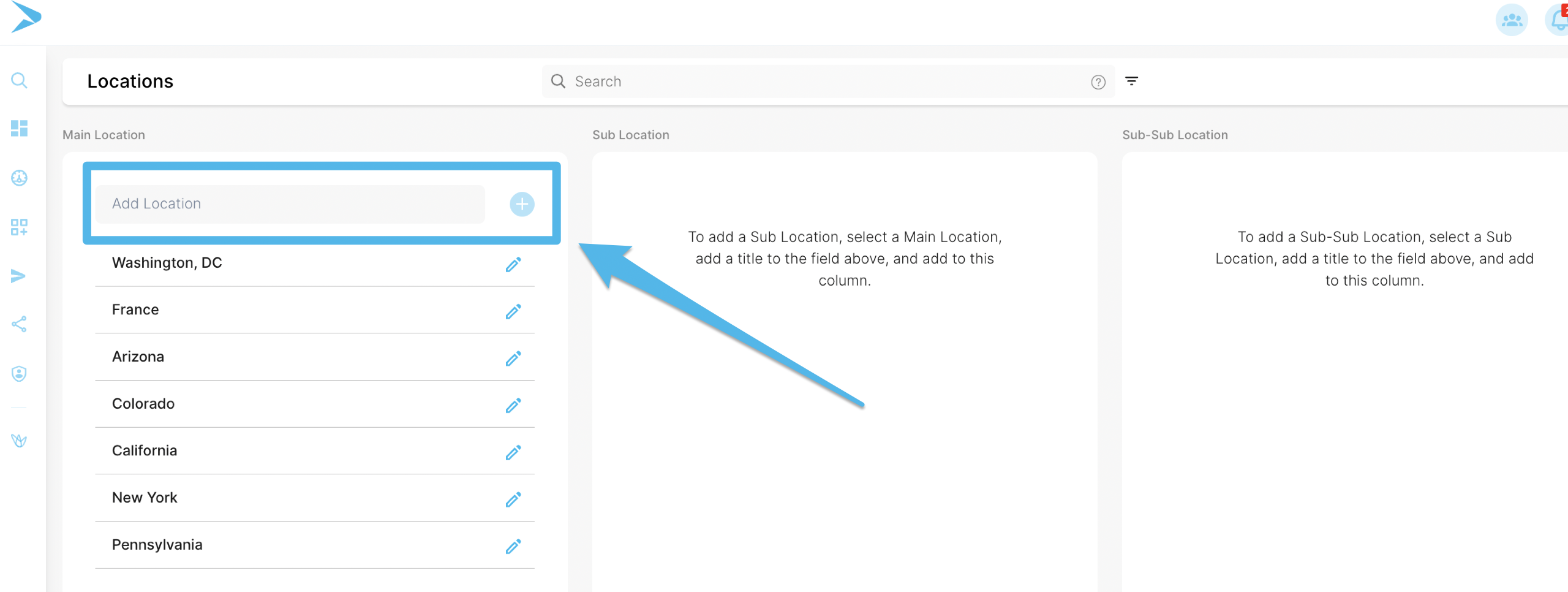The width and height of the screenshot is (1568, 592).
Task: Click the help question mark in search bar
Action: pyautogui.click(x=1098, y=82)
